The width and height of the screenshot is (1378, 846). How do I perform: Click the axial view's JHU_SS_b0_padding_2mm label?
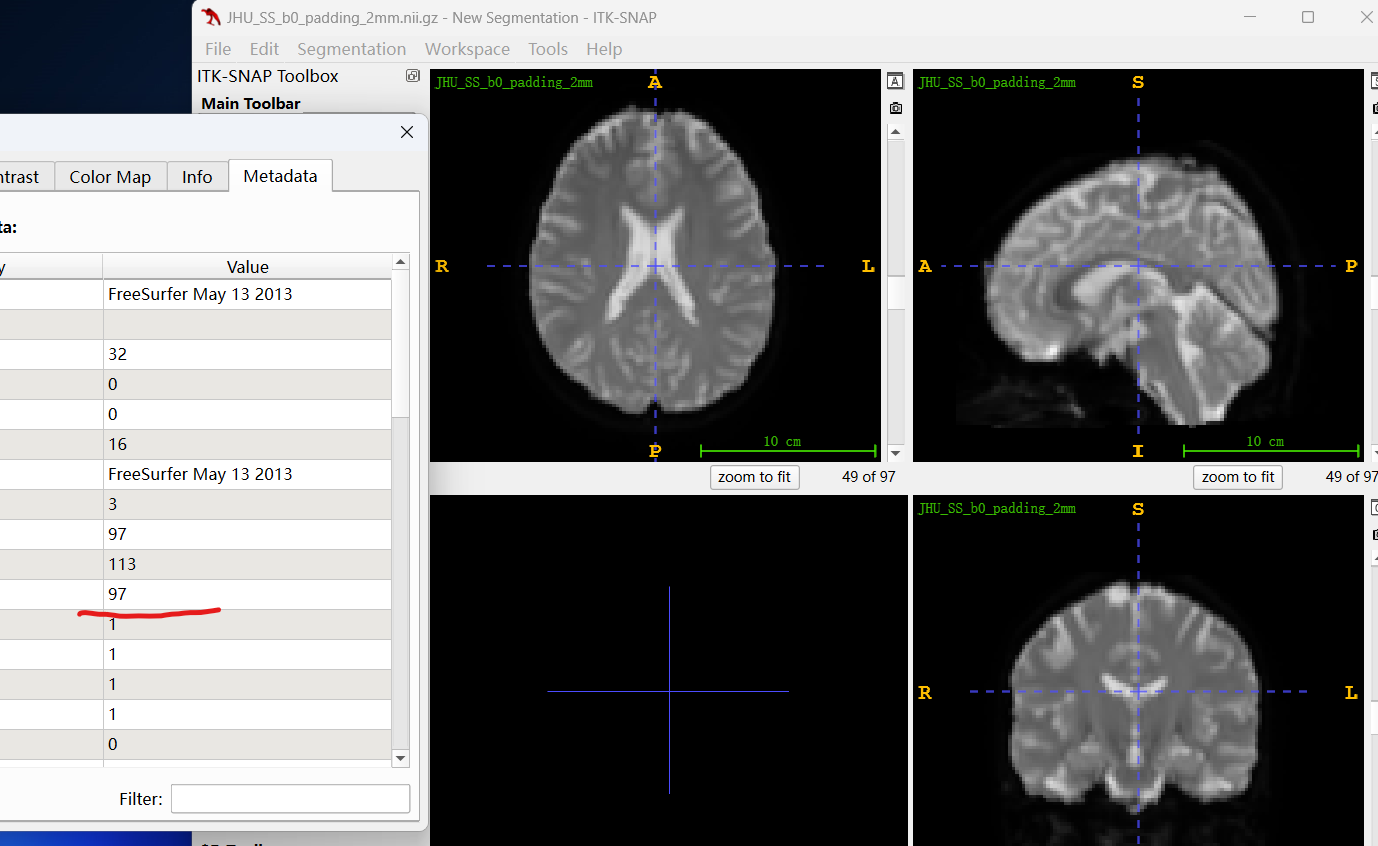coord(514,82)
